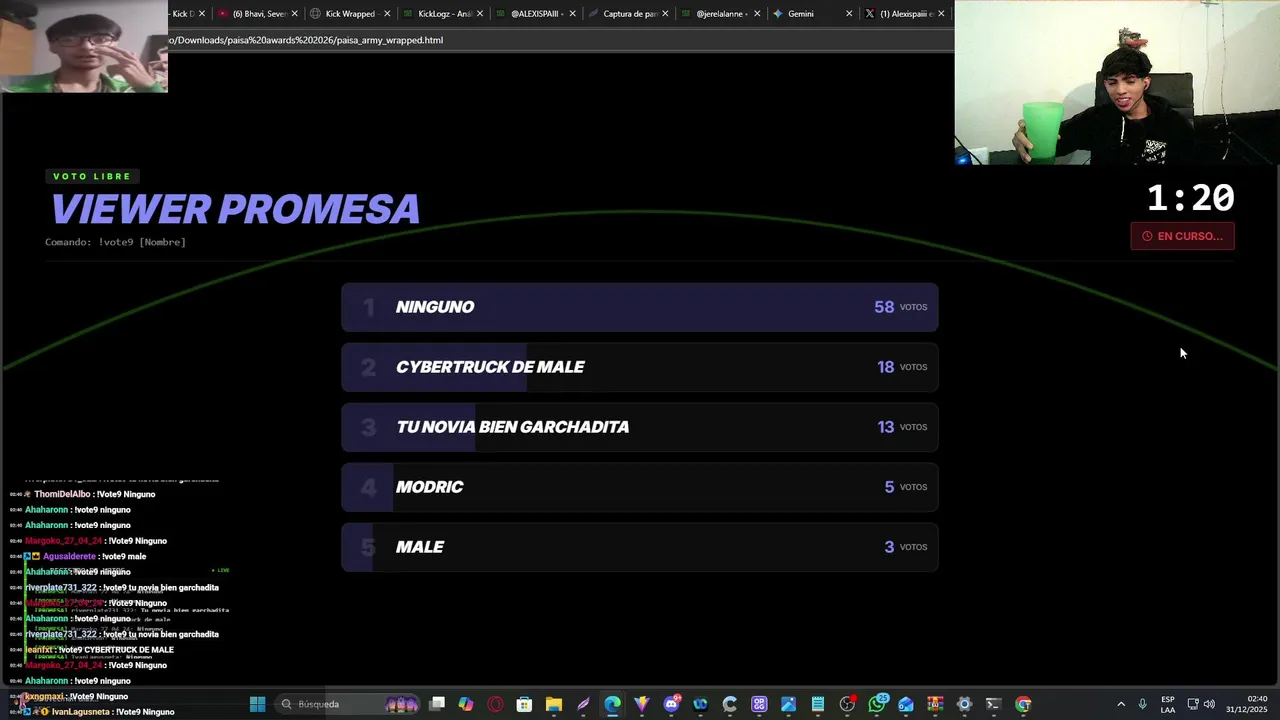This screenshot has width=1280, height=720.
Task: Open the purple square app on taskbar
Action: point(759,704)
